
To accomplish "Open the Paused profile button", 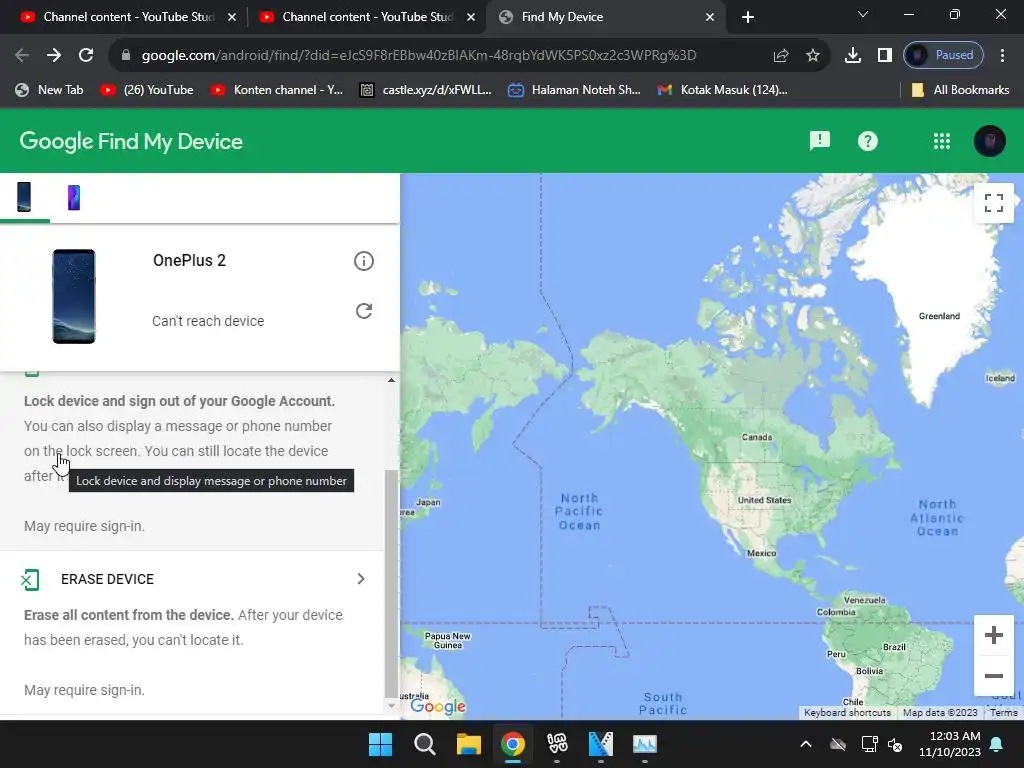I will (x=942, y=55).
